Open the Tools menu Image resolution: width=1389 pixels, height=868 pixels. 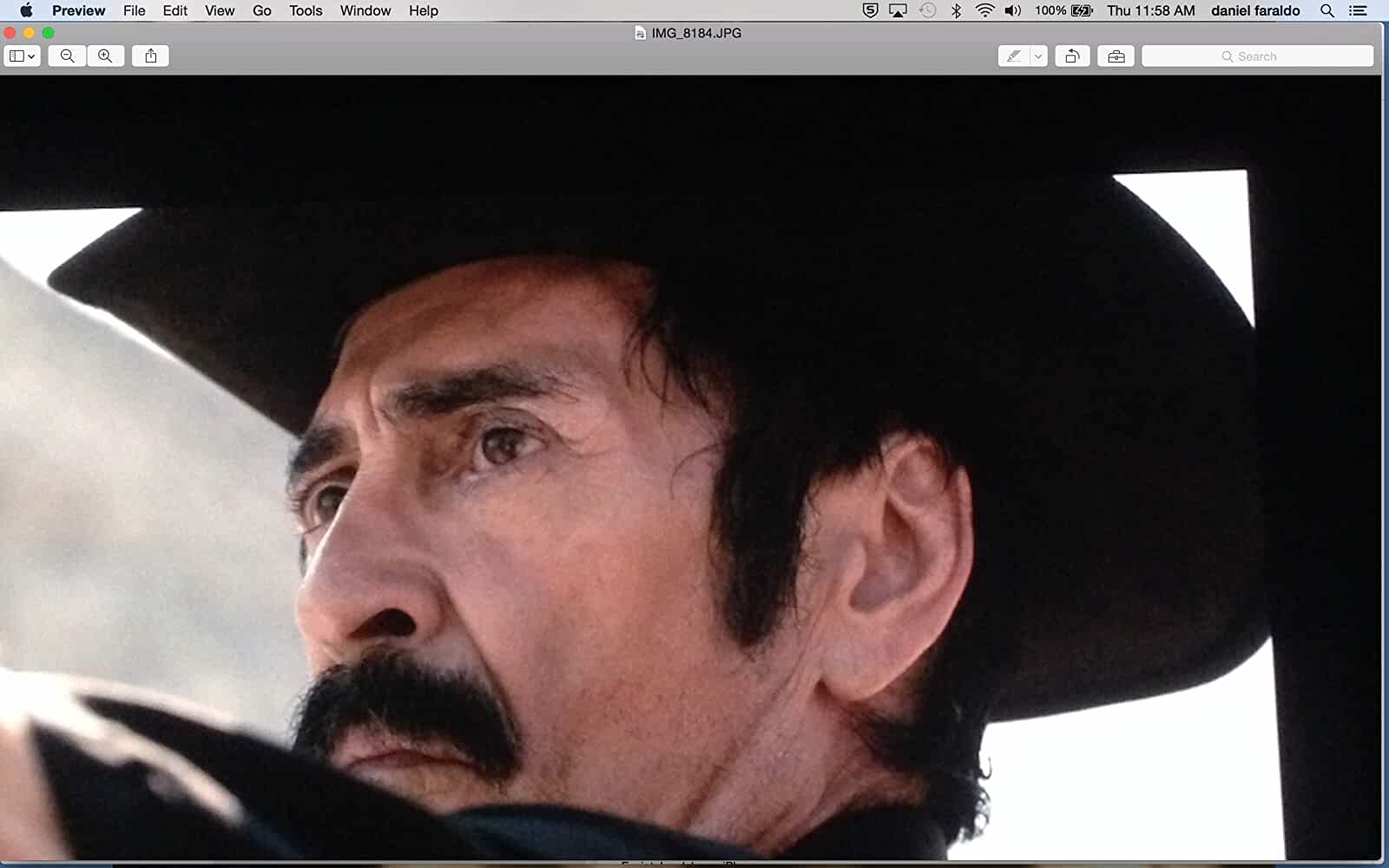[x=306, y=11]
